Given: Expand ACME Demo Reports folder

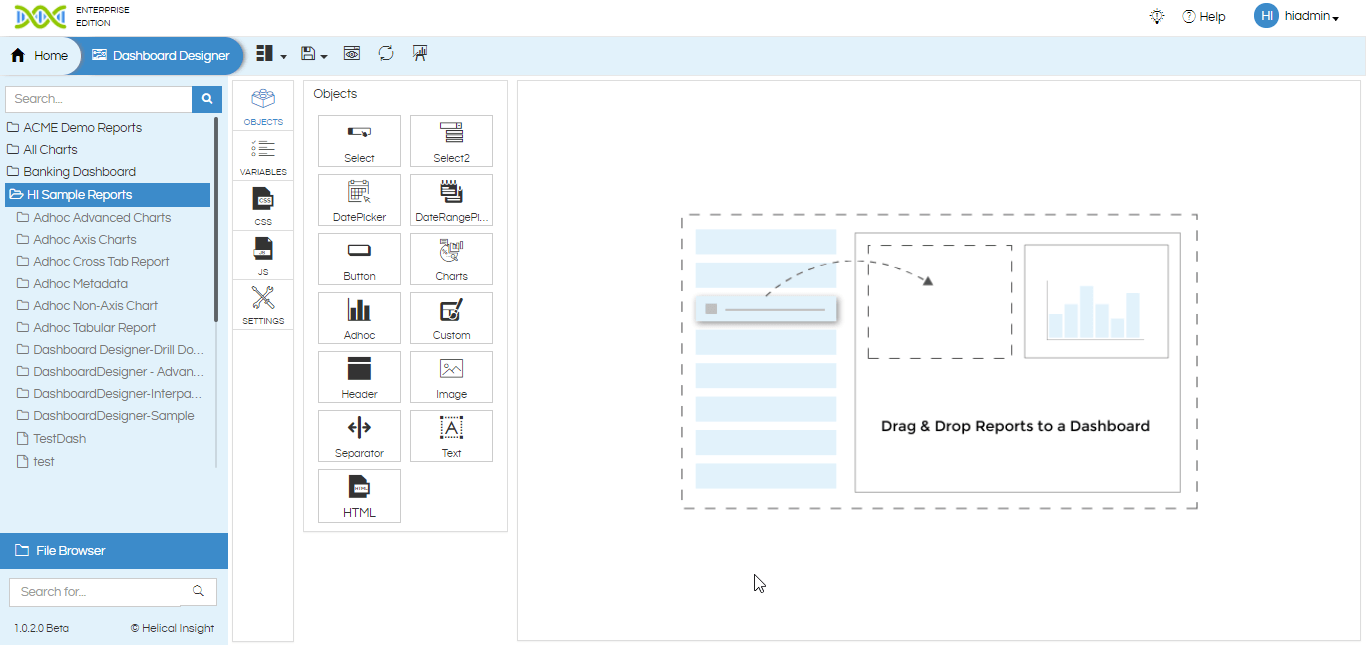Looking at the screenshot, I should click(75, 128).
